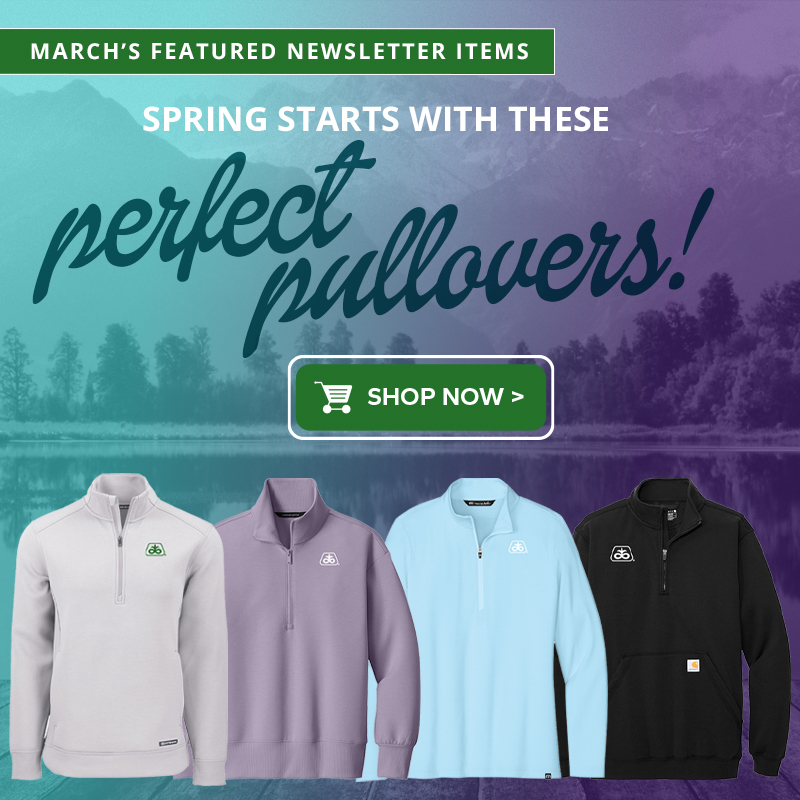800x800 pixels.
Task: Click the green Shop Now button
Action: (421, 397)
